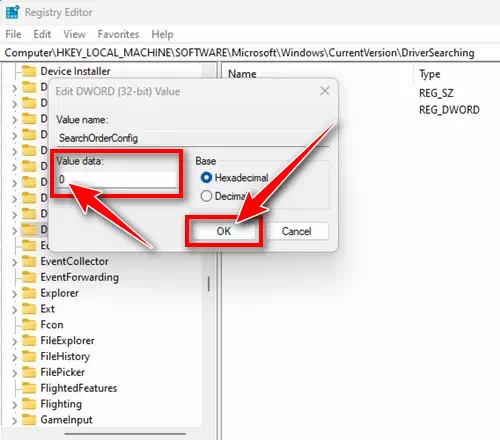Open the View menu
Screen dimensions: 500x440
(74, 34)
